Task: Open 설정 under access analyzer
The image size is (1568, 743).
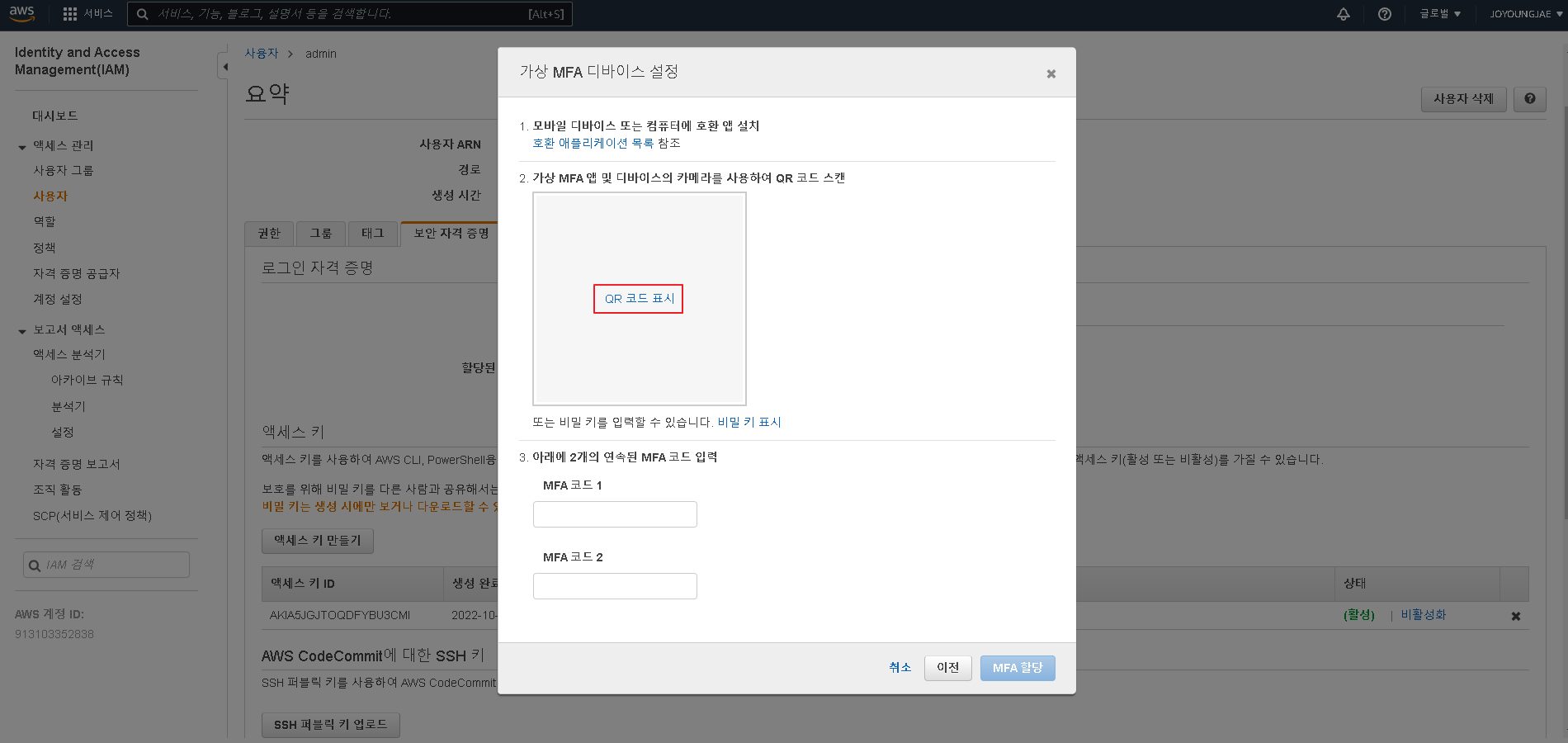Action: (63, 432)
